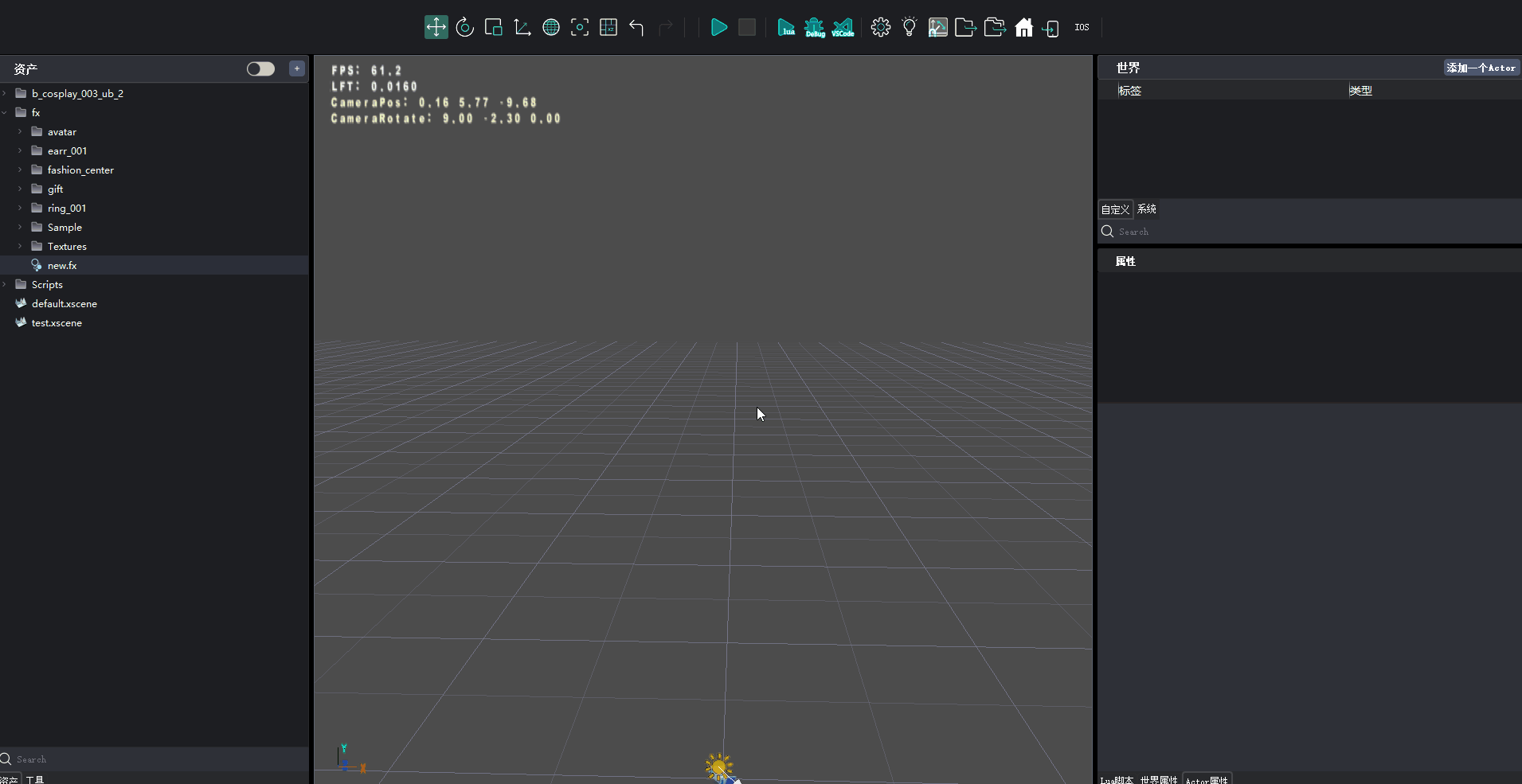Click the scene image/curve icon

tap(938, 28)
